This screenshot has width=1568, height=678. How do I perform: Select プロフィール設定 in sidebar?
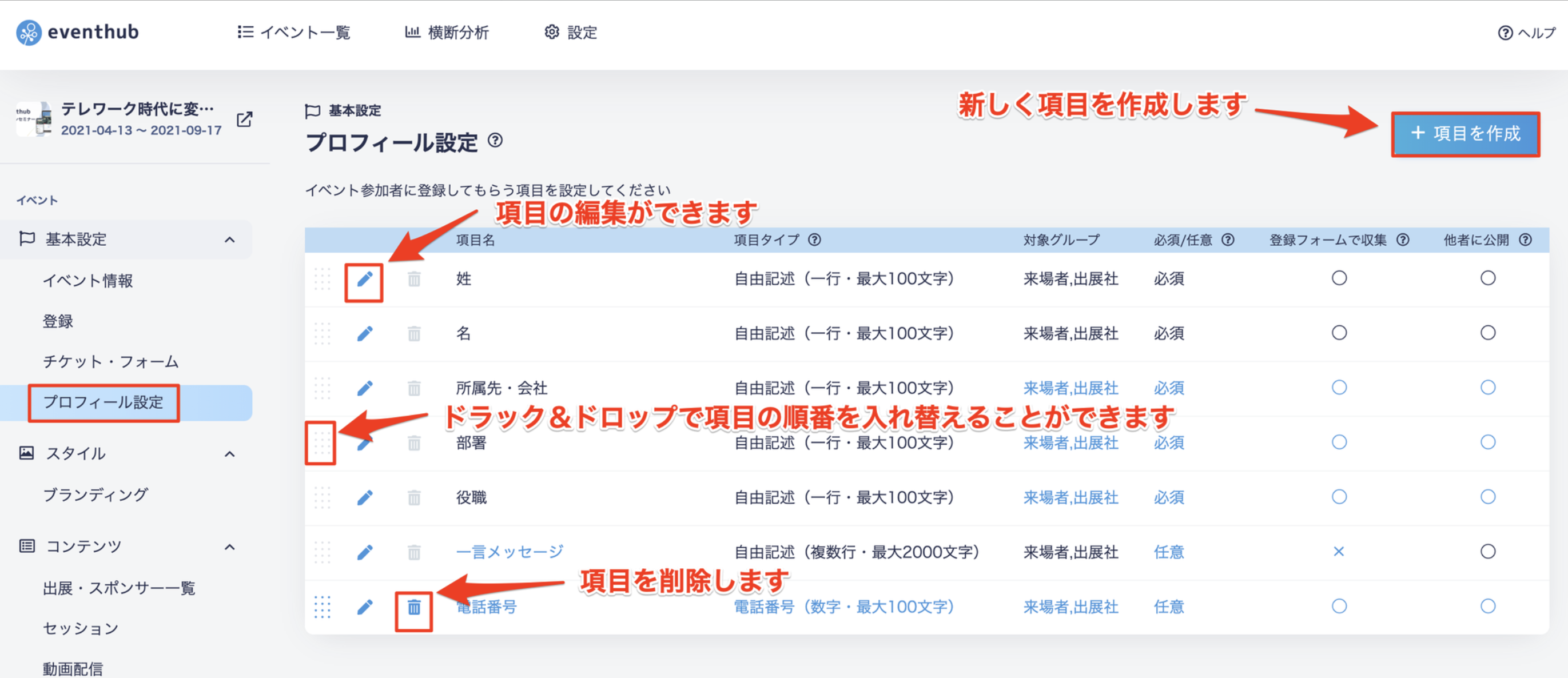click(104, 402)
